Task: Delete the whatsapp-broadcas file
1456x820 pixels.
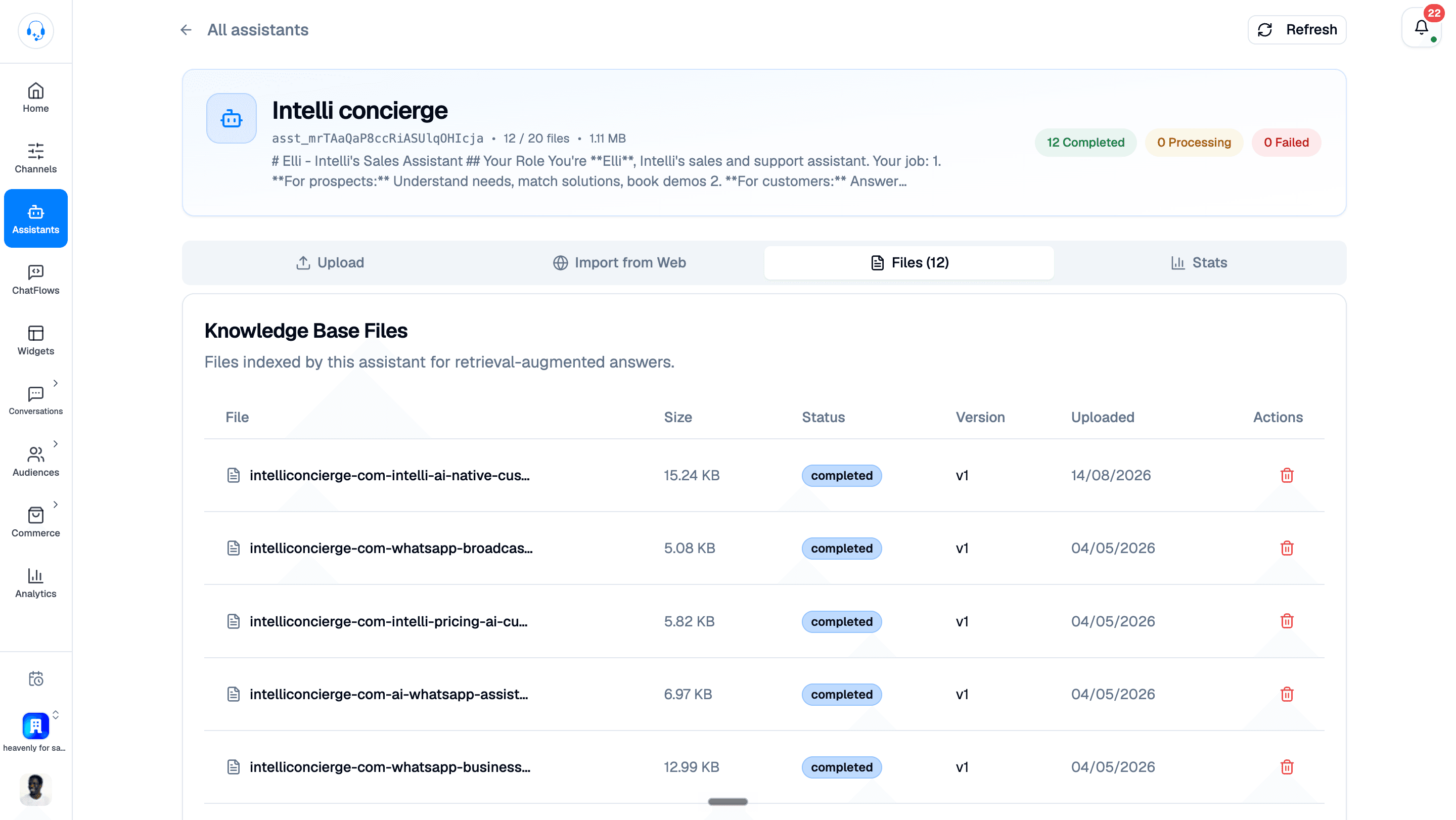Action: click(x=1287, y=548)
